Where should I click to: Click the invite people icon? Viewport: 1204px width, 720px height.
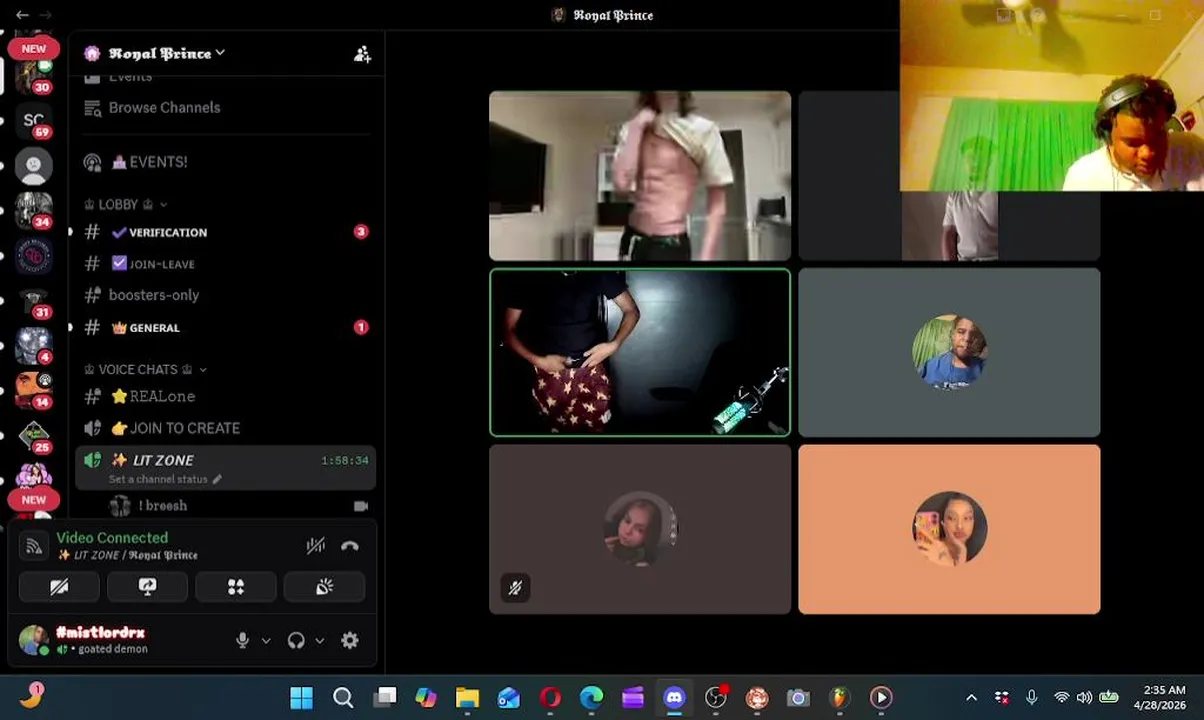pos(362,54)
